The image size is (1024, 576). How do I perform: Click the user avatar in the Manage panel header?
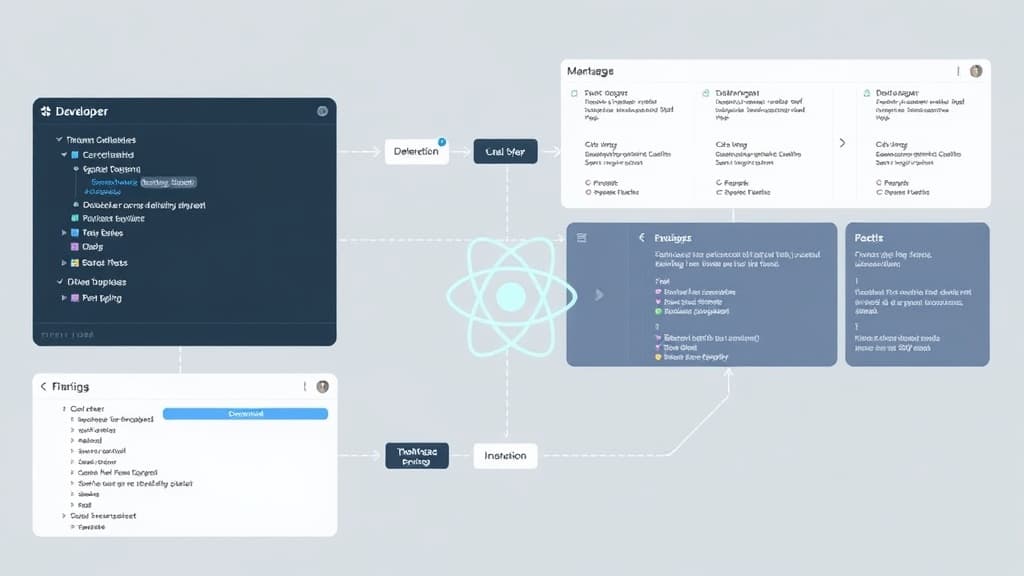pos(975,72)
